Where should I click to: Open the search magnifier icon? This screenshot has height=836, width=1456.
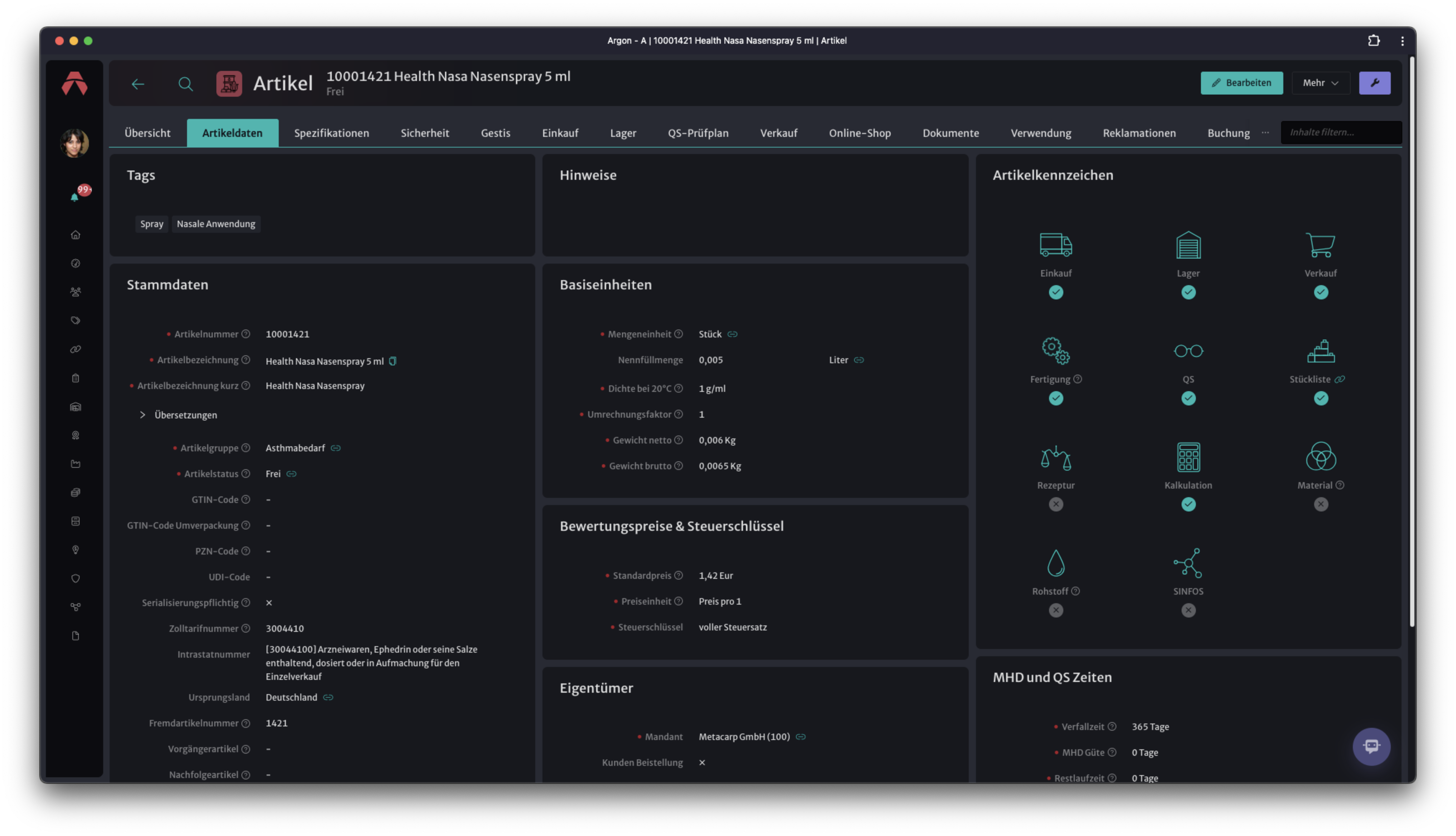[186, 84]
